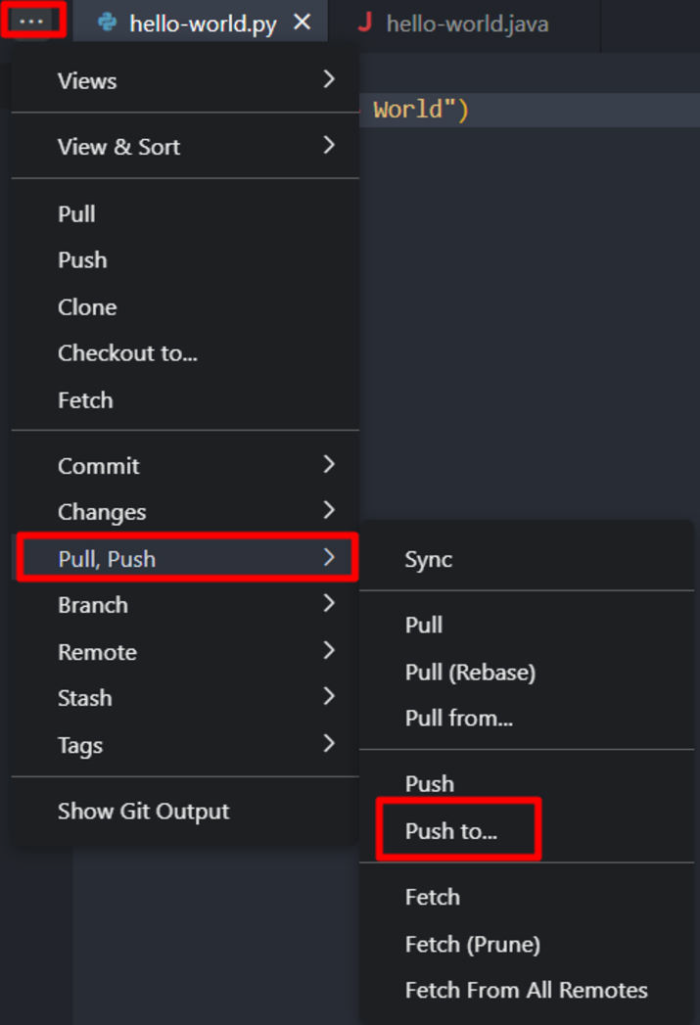This screenshot has width=700, height=1025.
Task: Select Clone from the menu
Action: pos(87,307)
